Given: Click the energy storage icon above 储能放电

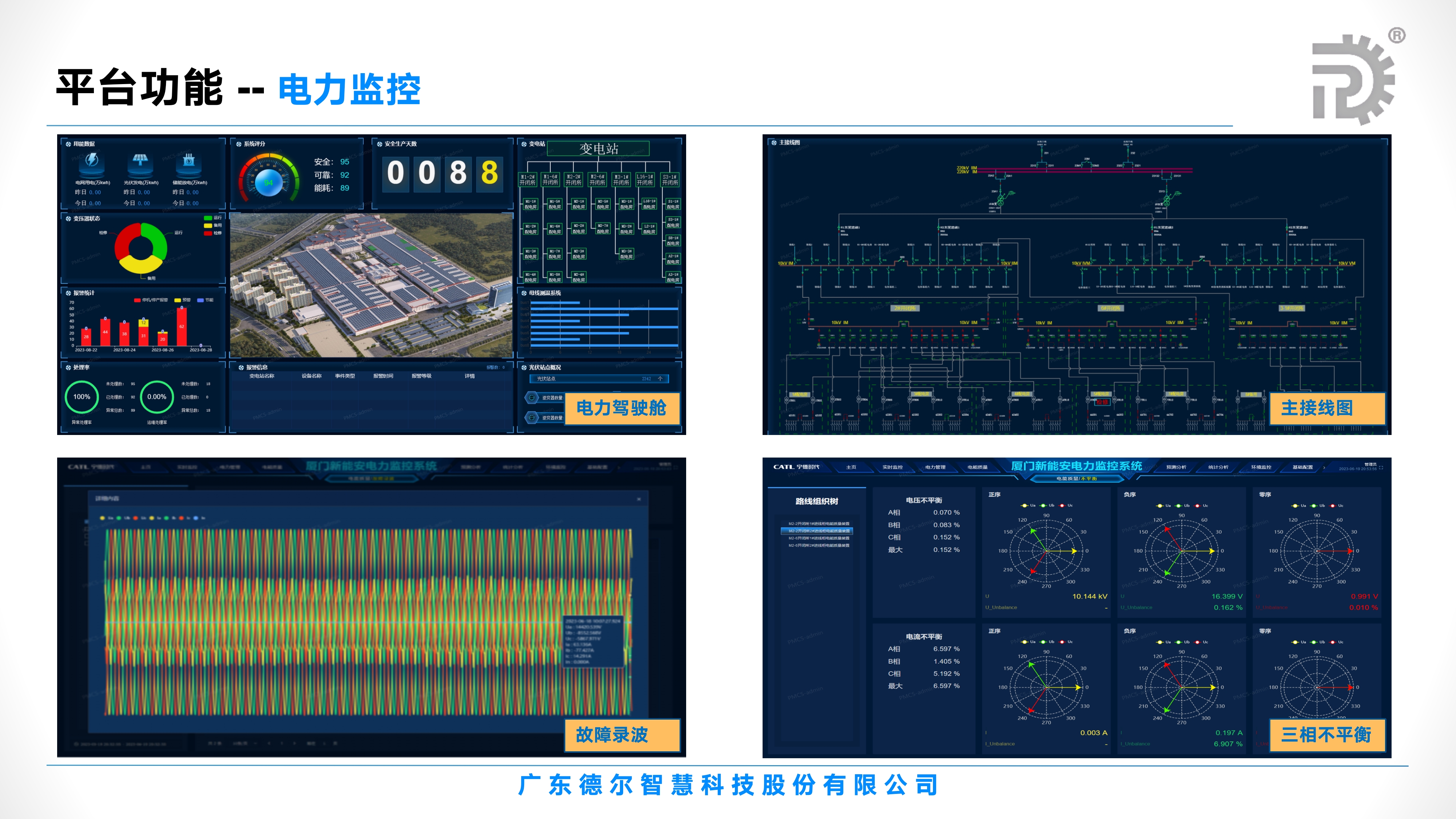Looking at the screenshot, I should (x=189, y=162).
